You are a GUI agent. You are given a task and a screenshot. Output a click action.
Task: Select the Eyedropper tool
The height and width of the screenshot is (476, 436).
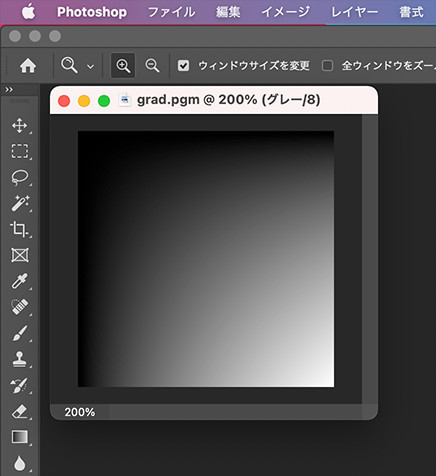pos(19,281)
